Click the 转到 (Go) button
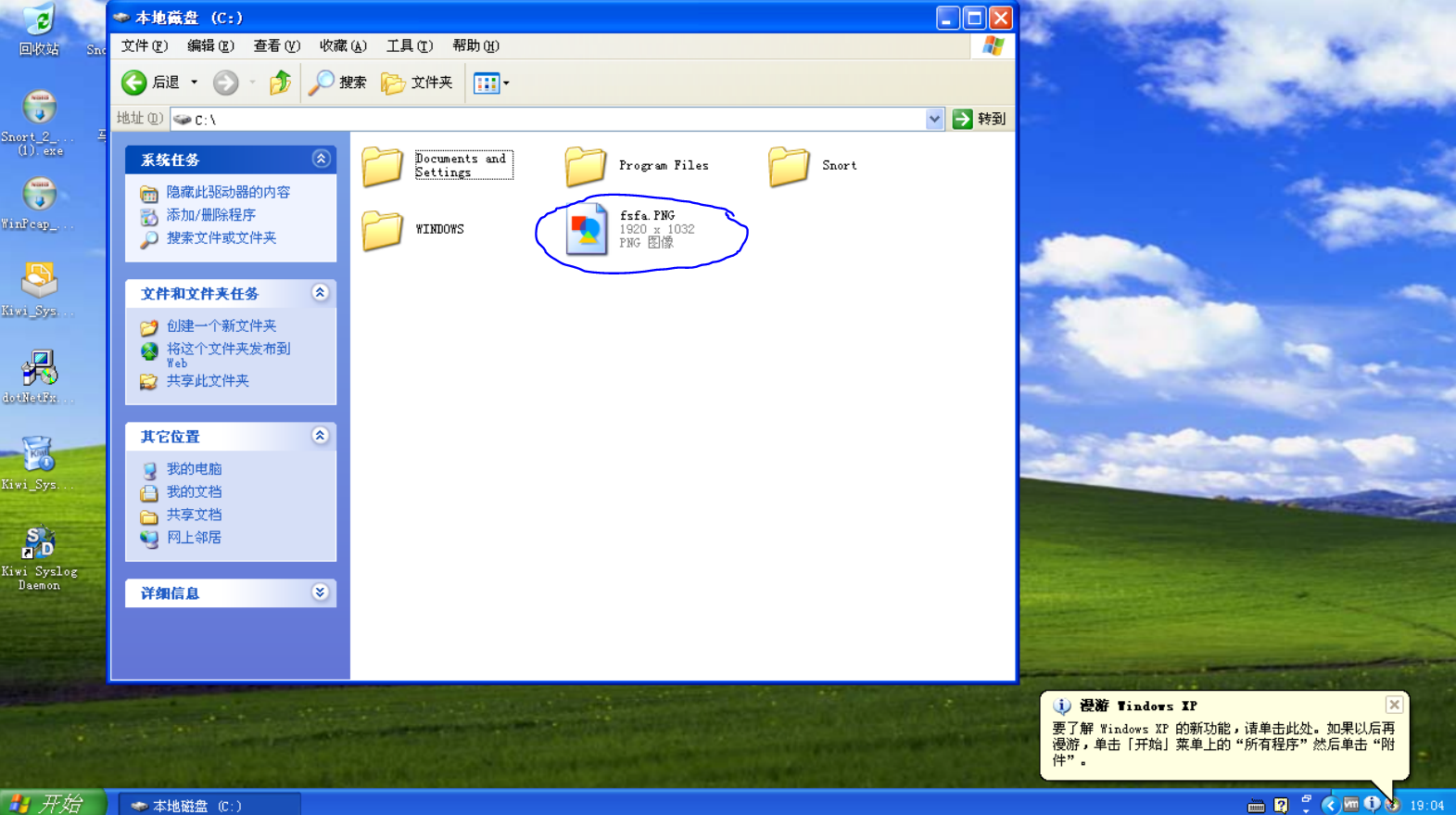Viewport: 1456px width, 815px height. click(979, 119)
